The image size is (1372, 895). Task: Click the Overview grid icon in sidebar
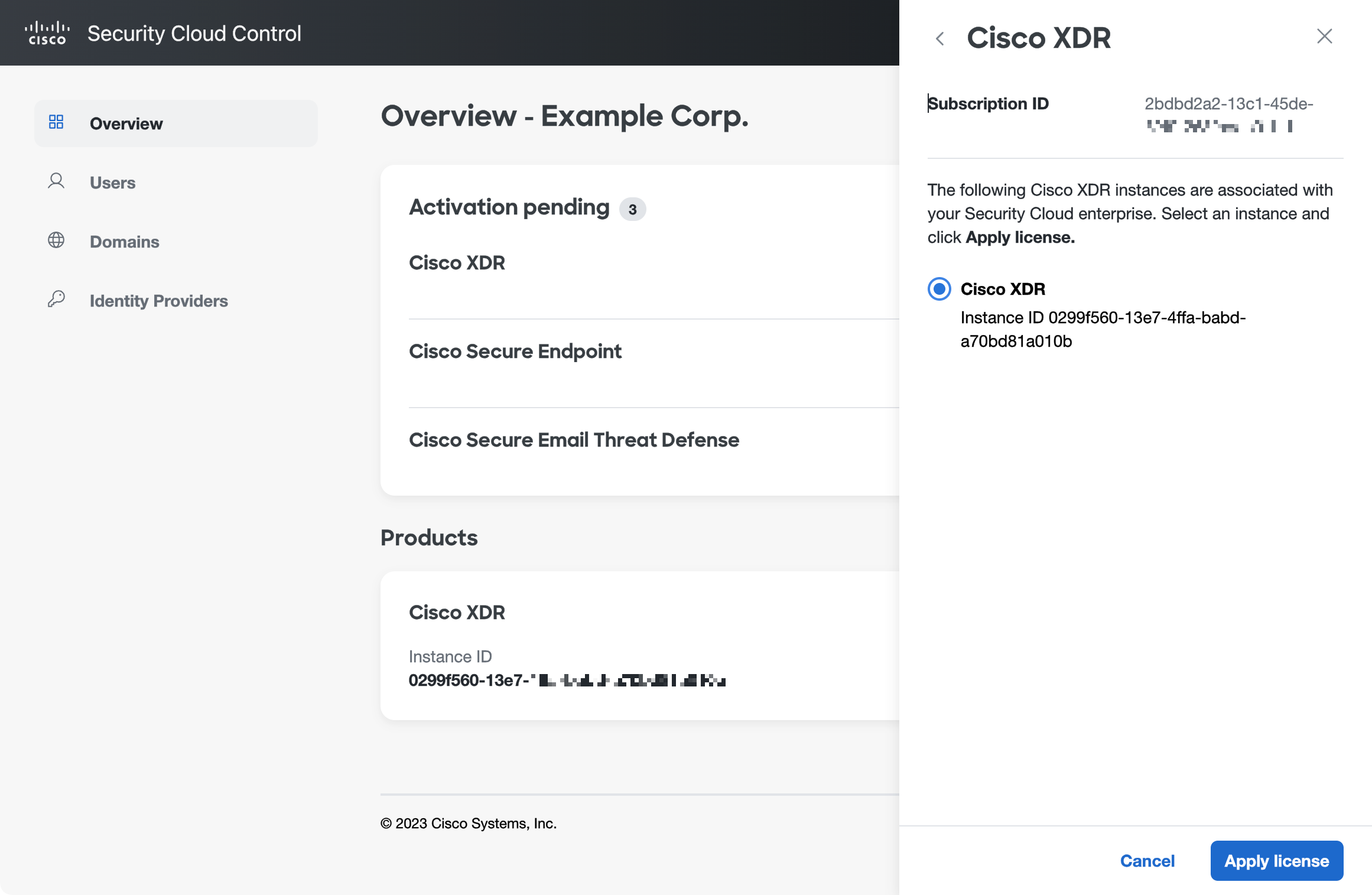click(x=56, y=122)
